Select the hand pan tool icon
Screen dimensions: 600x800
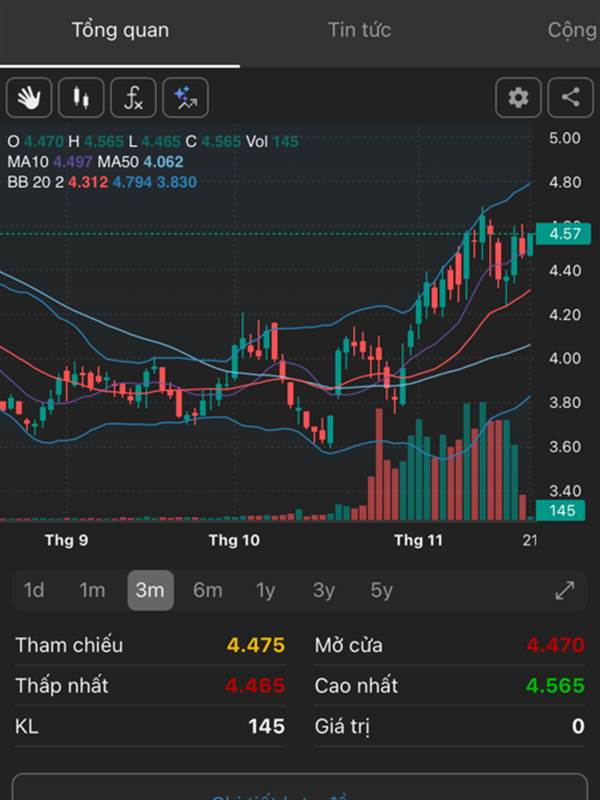(x=29, y=97)
